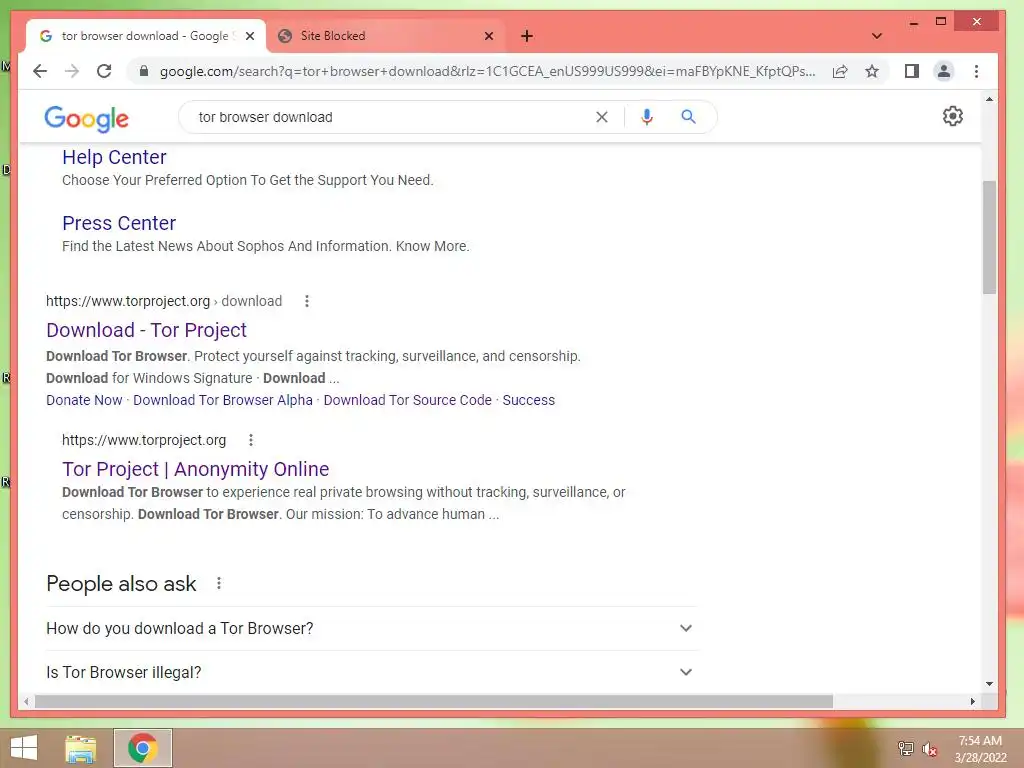Close the Site Blocked tab
Viewport: 1024px width, 768px height.
click(488, 36)
